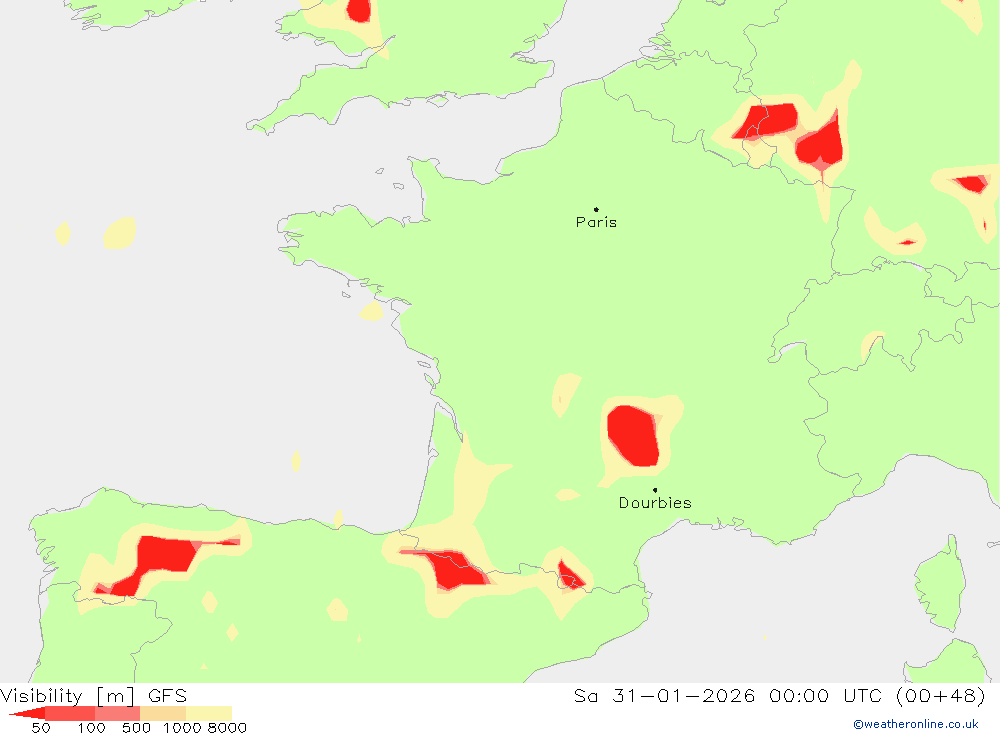Click the 00:00 UTC time text
Screen dimensions: 1000x733
825,695
